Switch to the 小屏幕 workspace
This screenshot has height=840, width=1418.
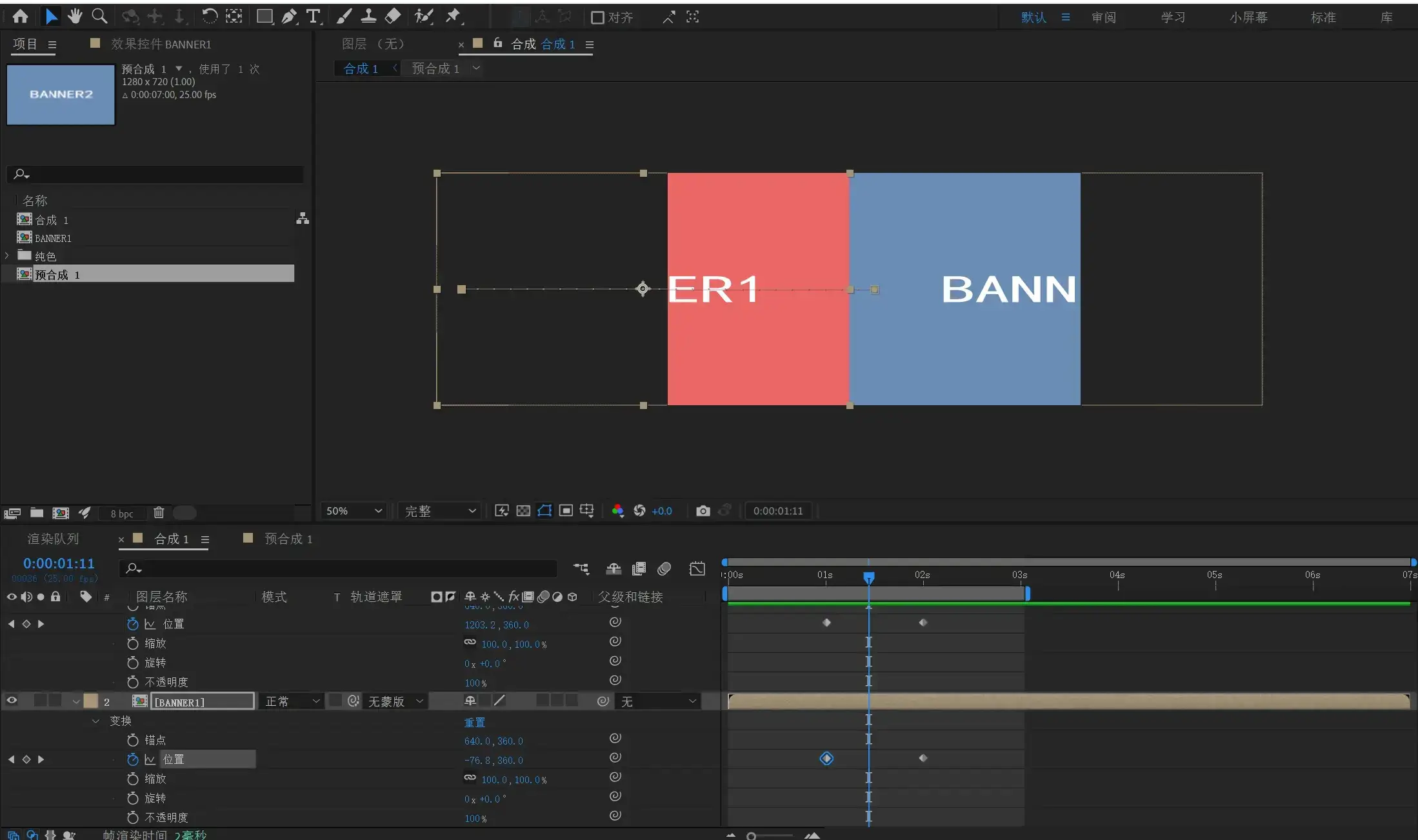(x=1249, y=17)
